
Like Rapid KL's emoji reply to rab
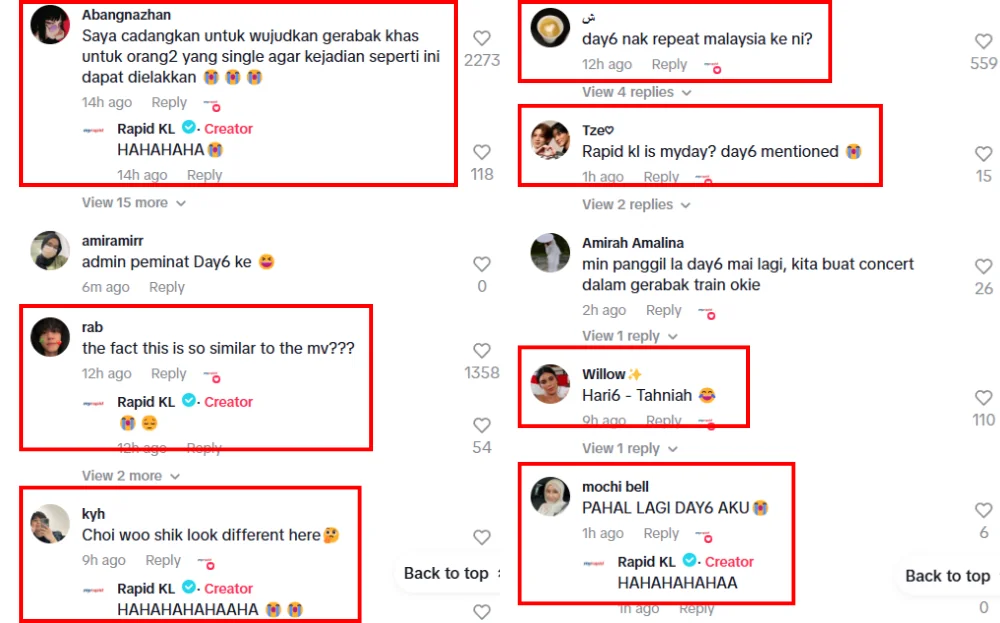point(482,425)
